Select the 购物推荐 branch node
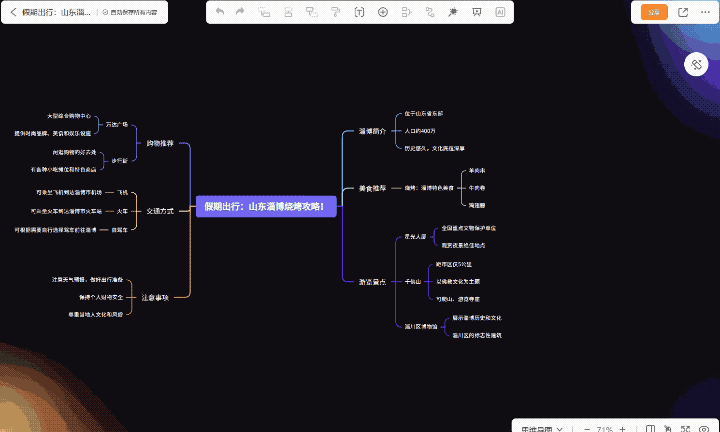The width and height of the screenshot is (720, 432). [x=160, y=143]
